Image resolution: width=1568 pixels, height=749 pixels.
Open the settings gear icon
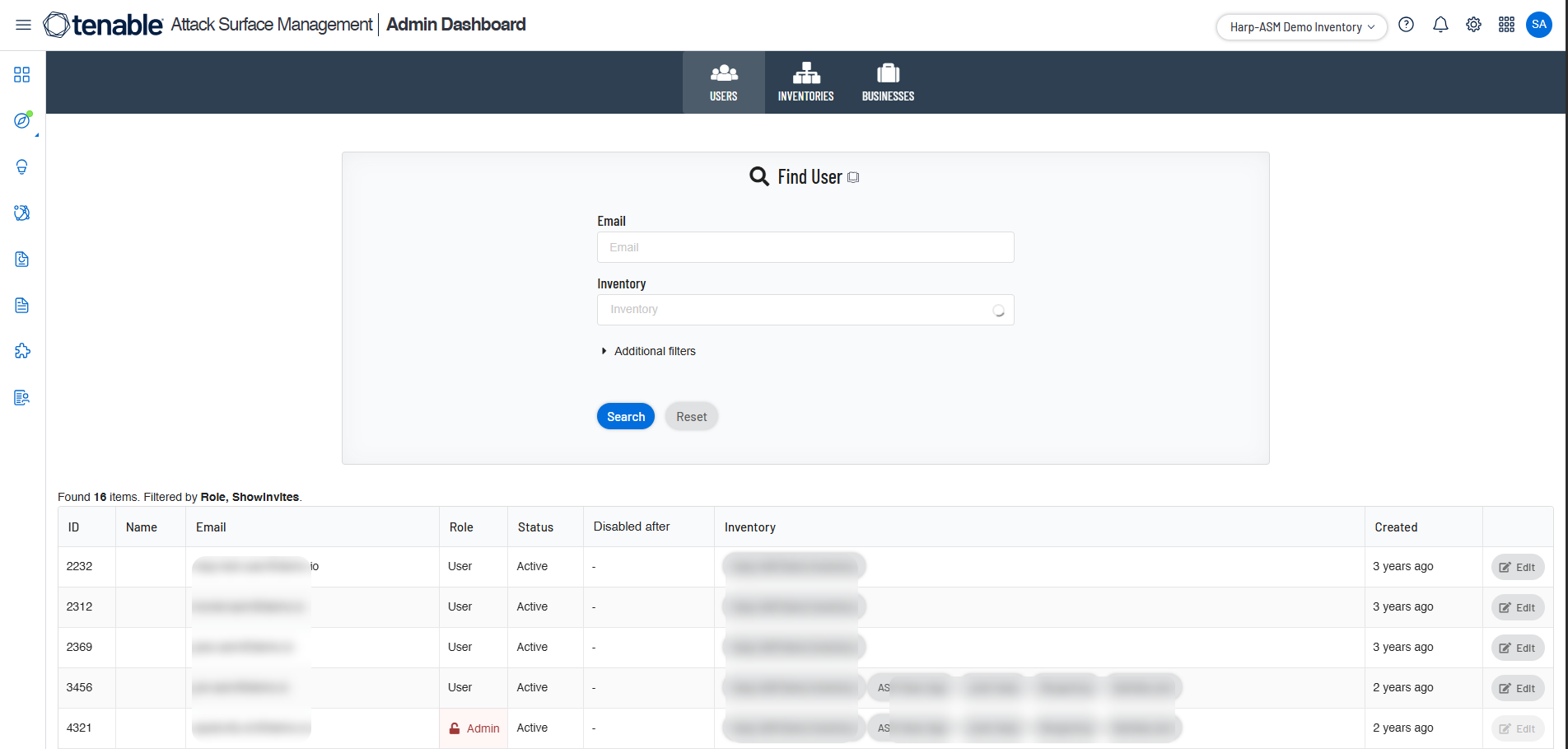pyautogui.click(x=1473, y=25)
